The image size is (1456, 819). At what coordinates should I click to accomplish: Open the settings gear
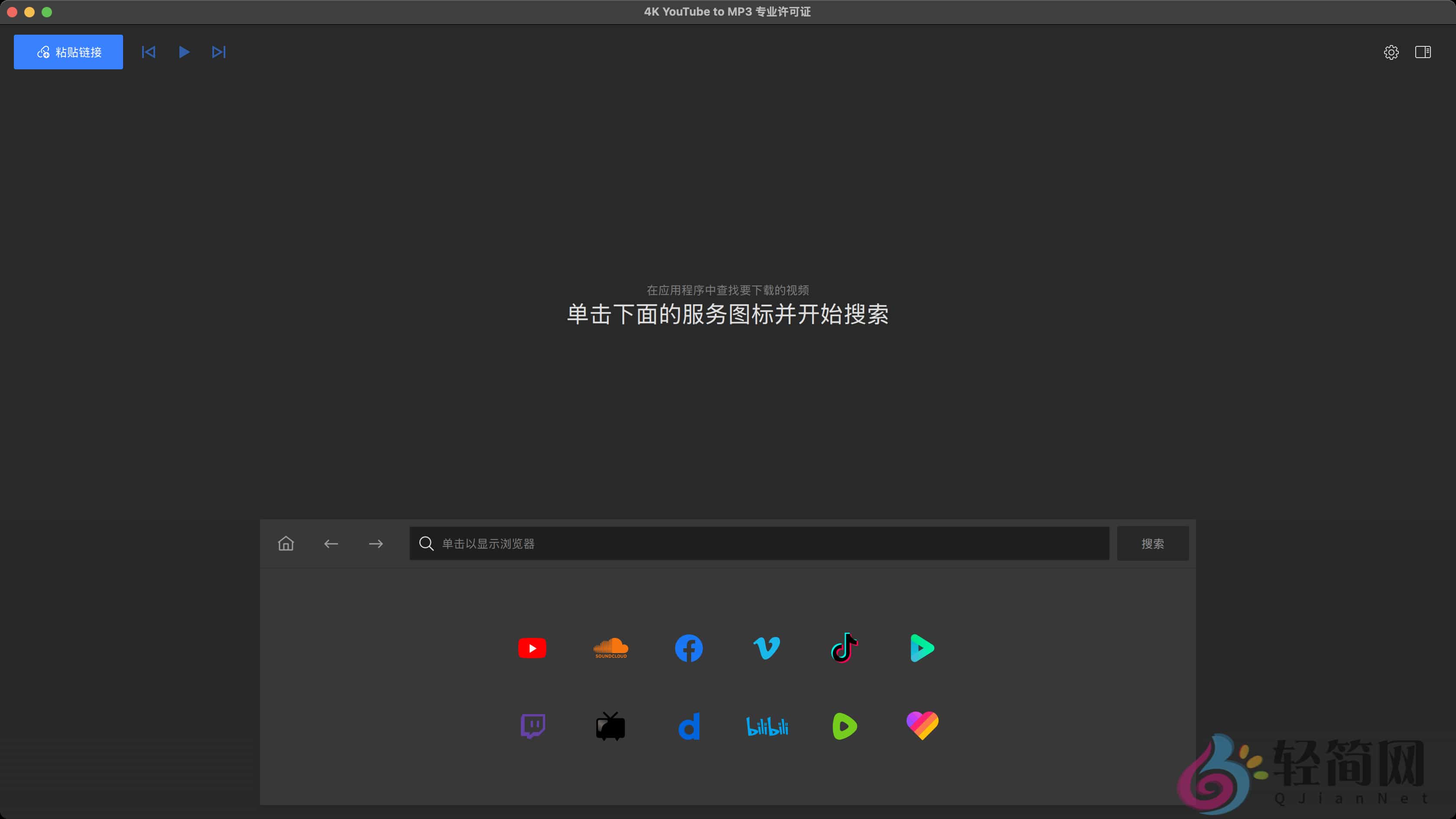tap(1391, 52)
